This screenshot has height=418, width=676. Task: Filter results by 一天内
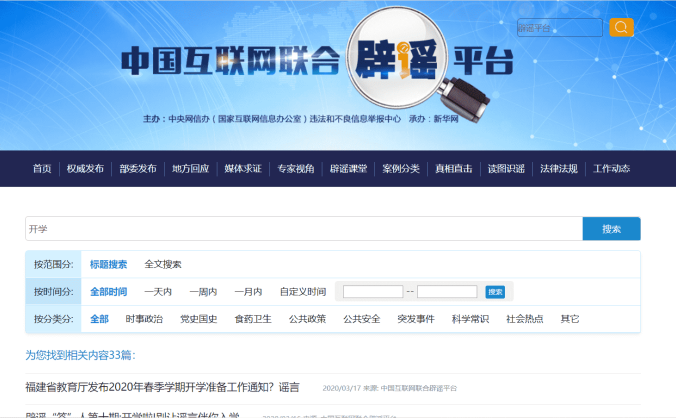(158, 292)
